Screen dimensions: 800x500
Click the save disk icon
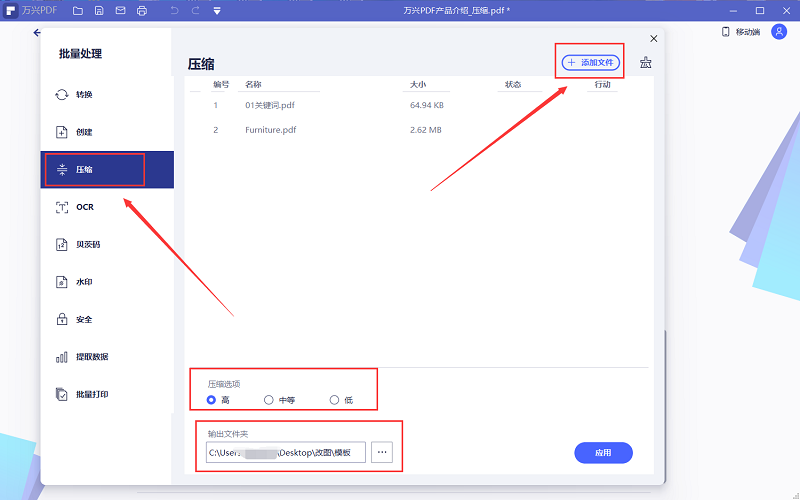[x=99, y=10]
